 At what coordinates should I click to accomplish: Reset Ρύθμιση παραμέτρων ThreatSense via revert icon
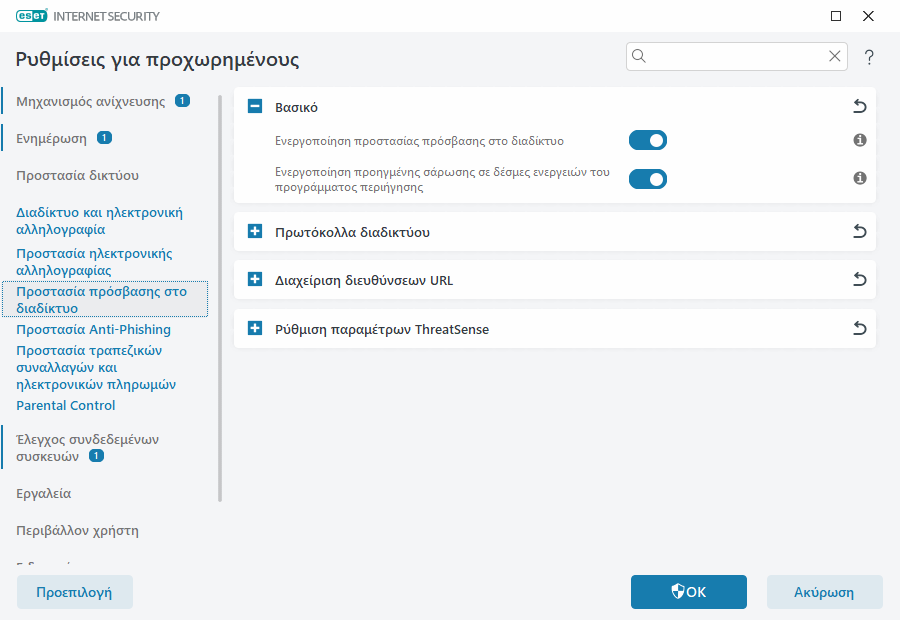coord(859,328)
